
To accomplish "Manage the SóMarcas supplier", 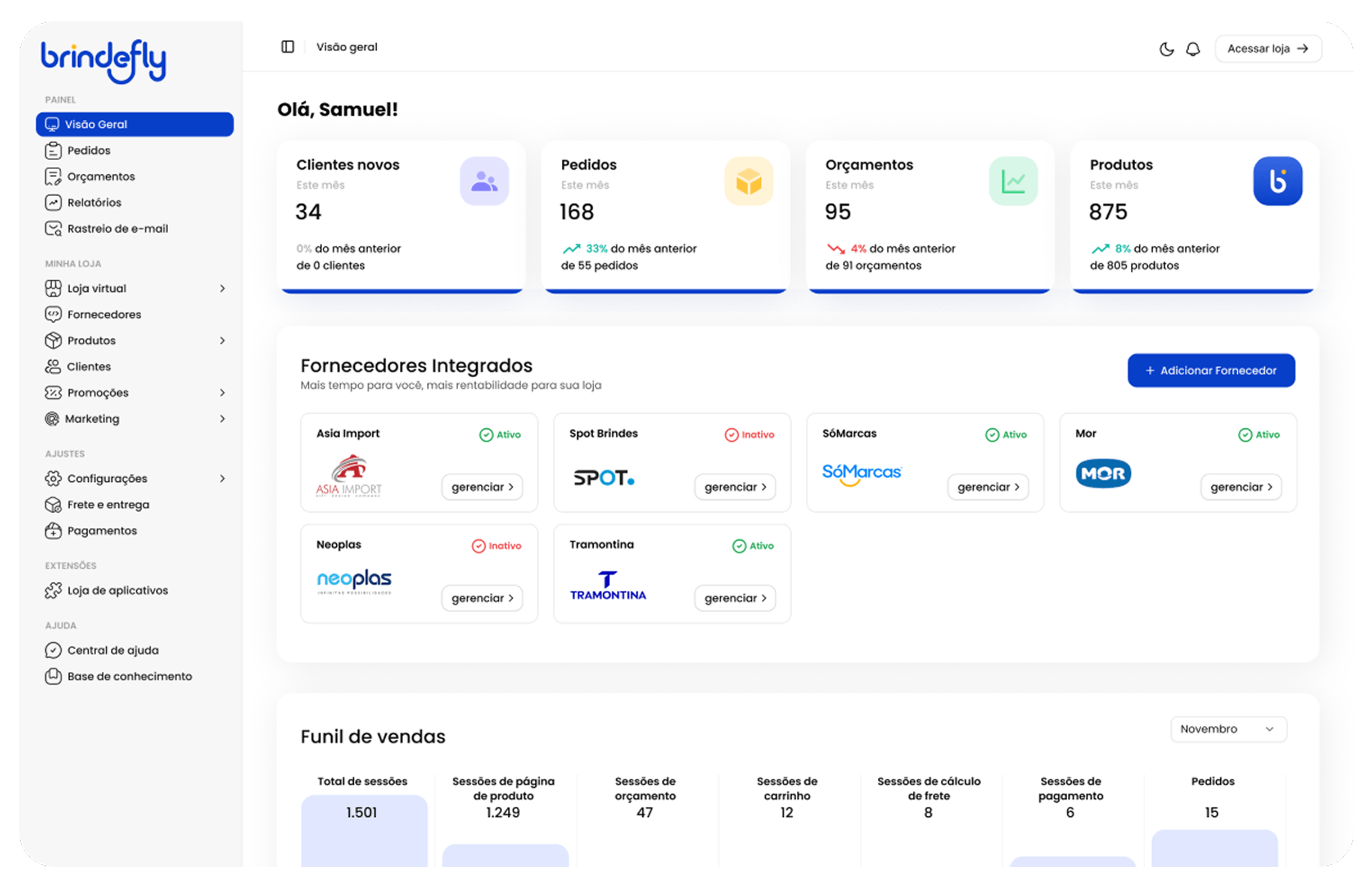I will click(988, 487).
